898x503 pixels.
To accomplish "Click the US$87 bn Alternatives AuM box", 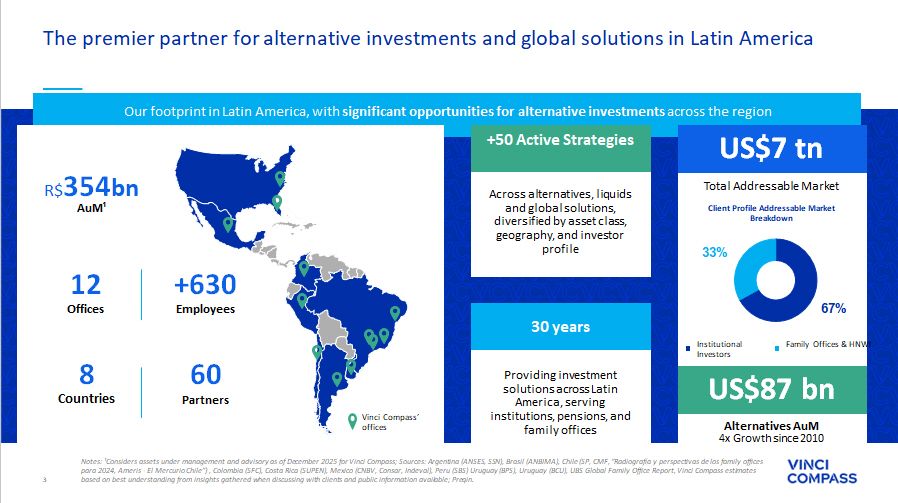I will (771, 390).
